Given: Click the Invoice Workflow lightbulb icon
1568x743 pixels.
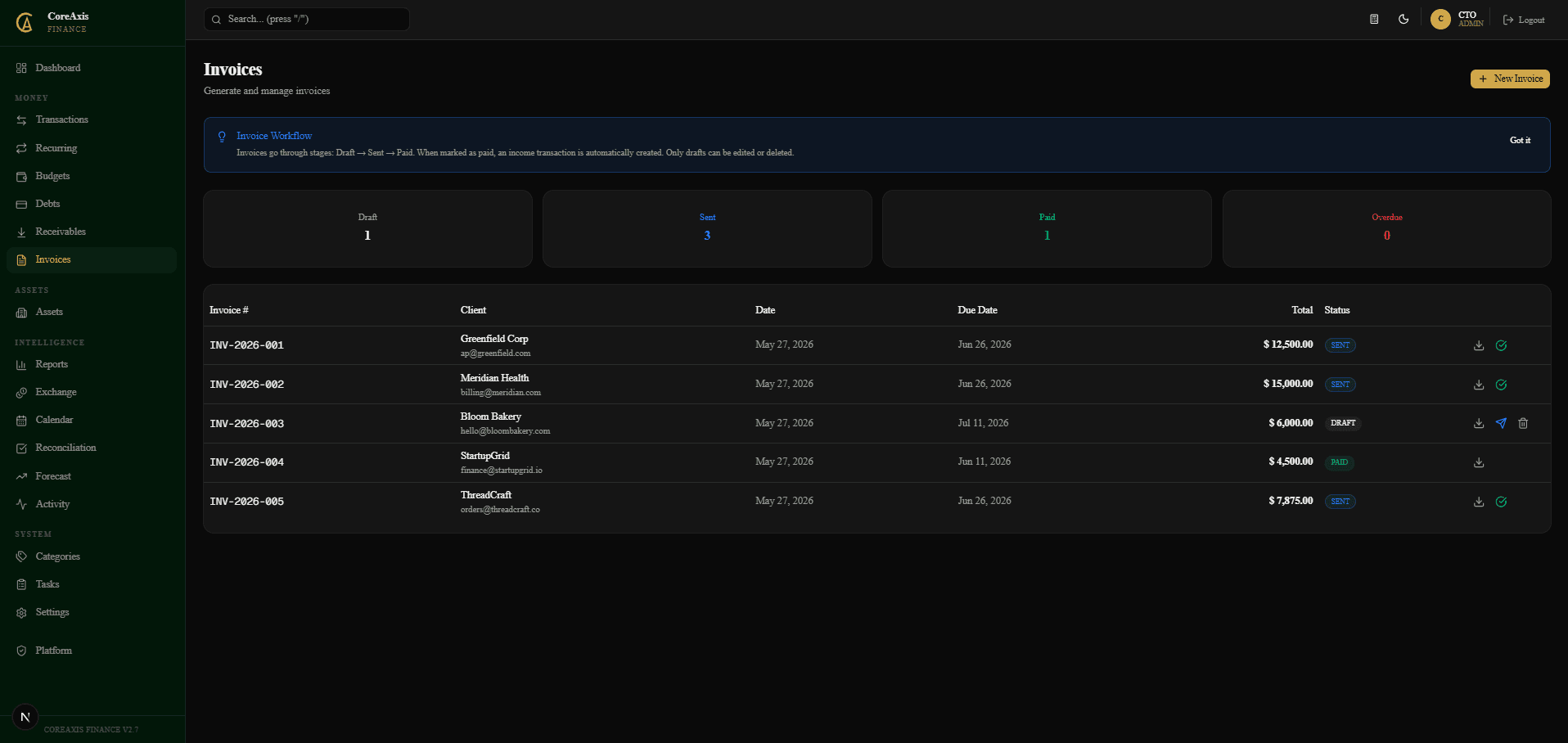Looking at the screenshot, I should (x=222, y=137).
